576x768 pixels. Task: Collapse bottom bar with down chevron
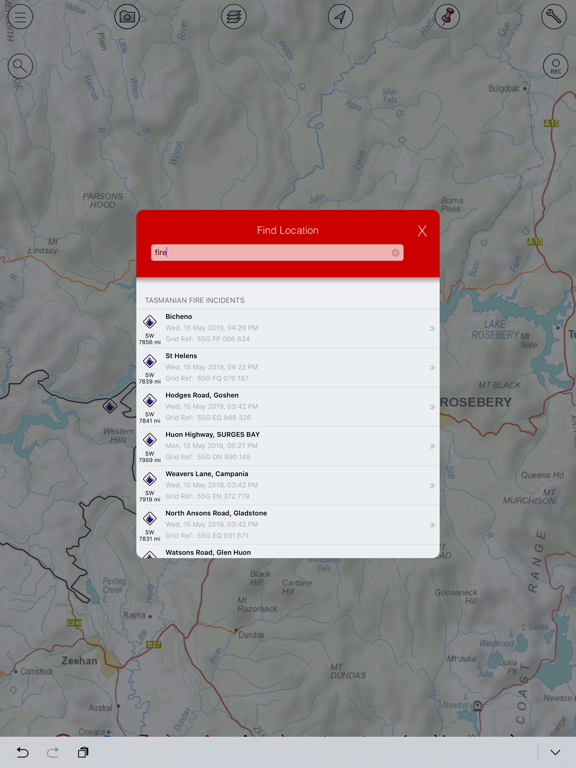click(555, 752)
